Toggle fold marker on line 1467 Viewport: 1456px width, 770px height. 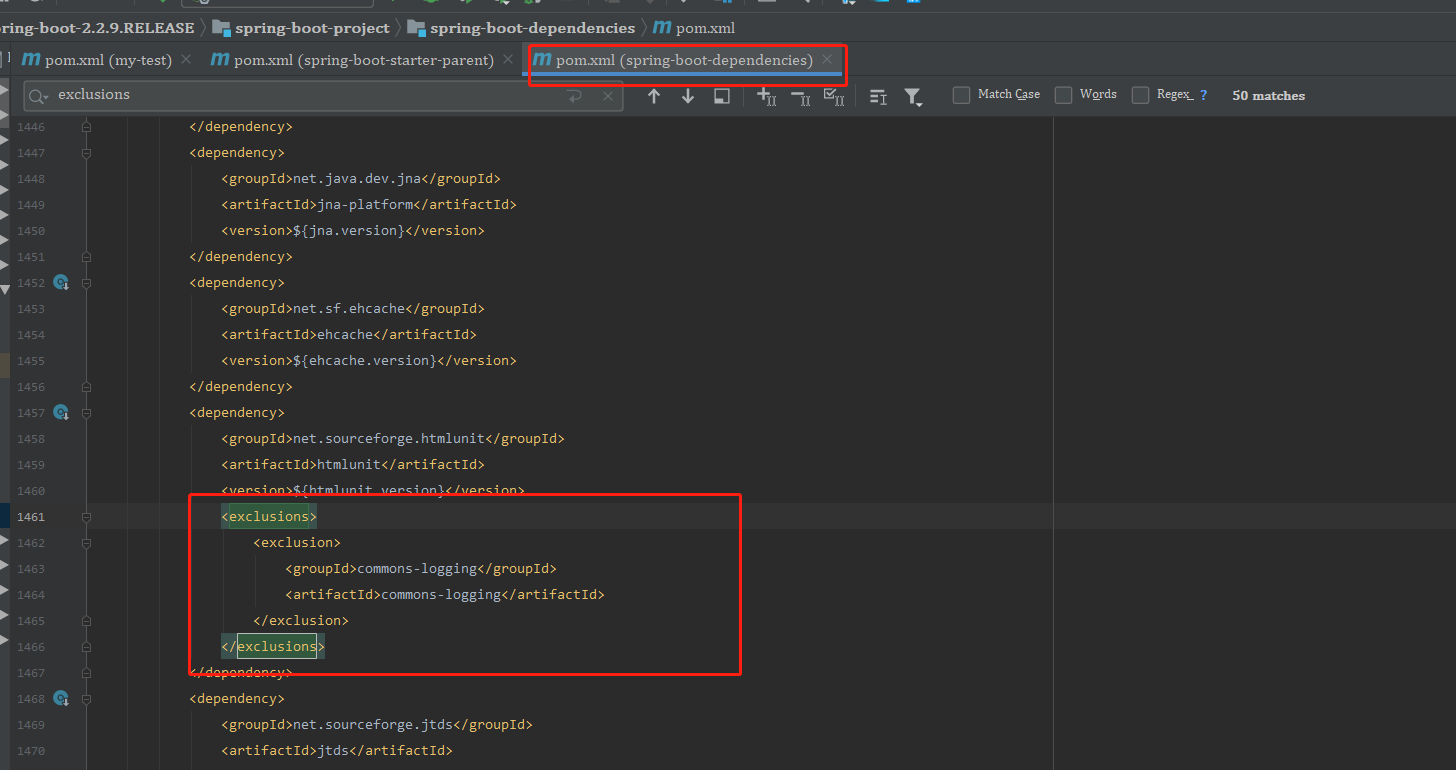point(86,673)
